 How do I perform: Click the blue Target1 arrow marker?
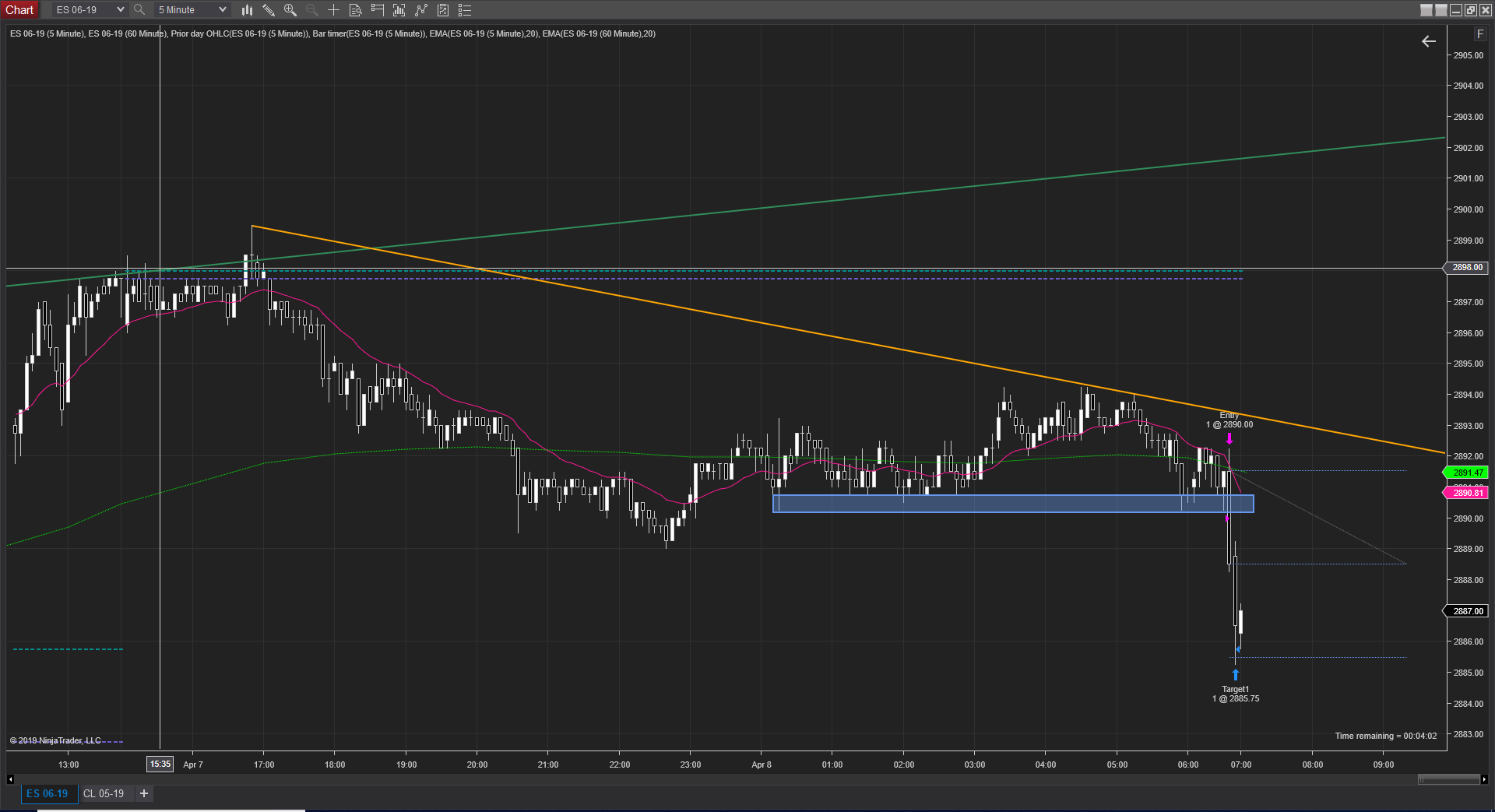(x=1236, y=674)
